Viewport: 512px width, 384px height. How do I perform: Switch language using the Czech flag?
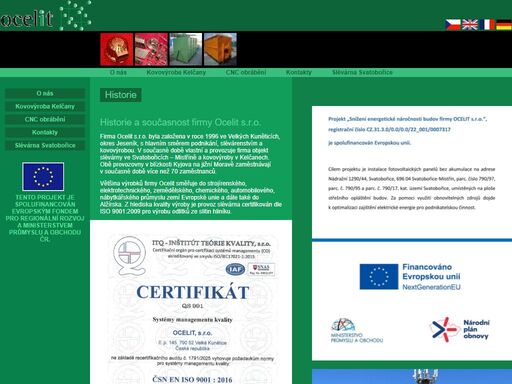[453, 25]
